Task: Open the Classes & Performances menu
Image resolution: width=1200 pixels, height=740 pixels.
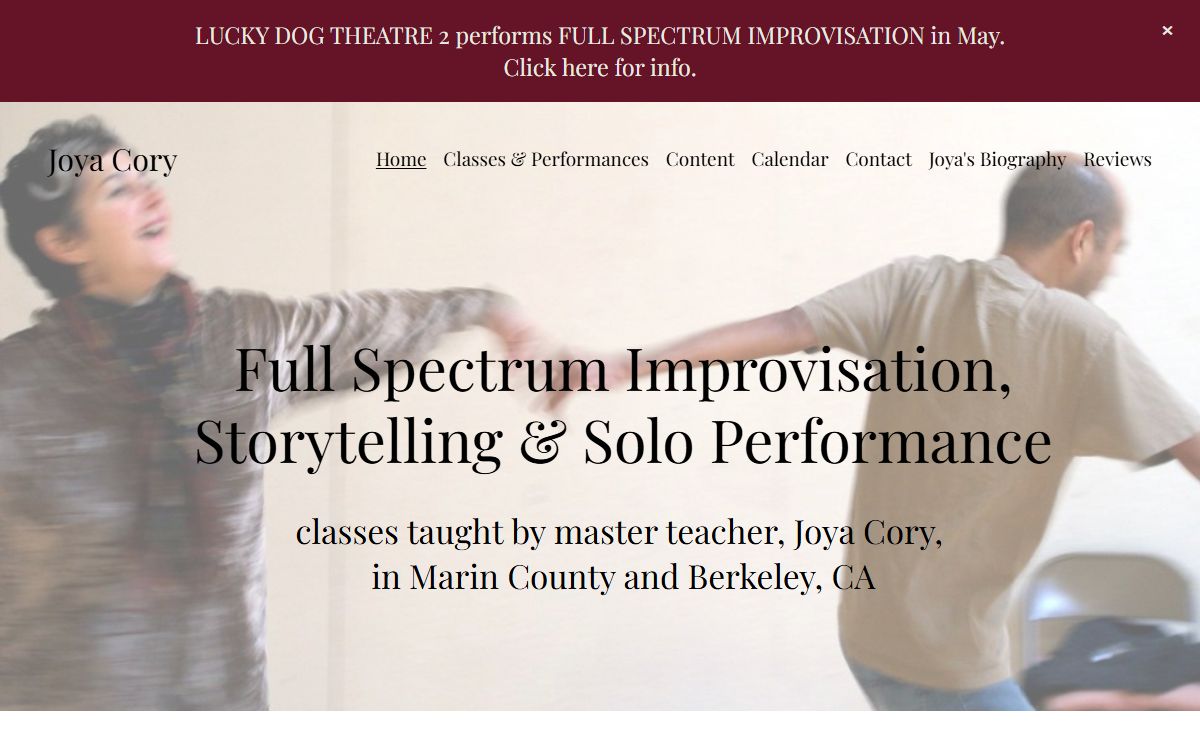Action: (x=546, y=159)
